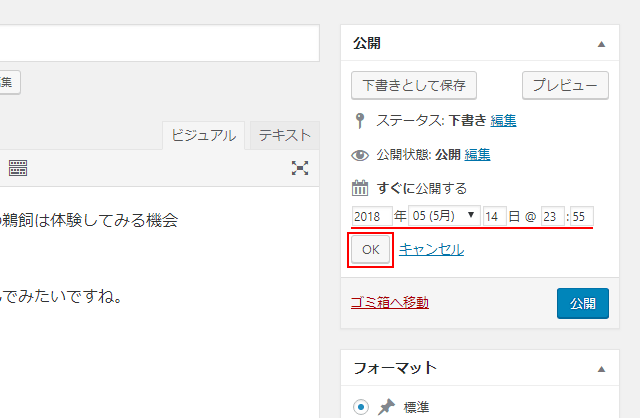Confirm the date with the OK button
The image size is (640, 418).
tap(370, 250)
